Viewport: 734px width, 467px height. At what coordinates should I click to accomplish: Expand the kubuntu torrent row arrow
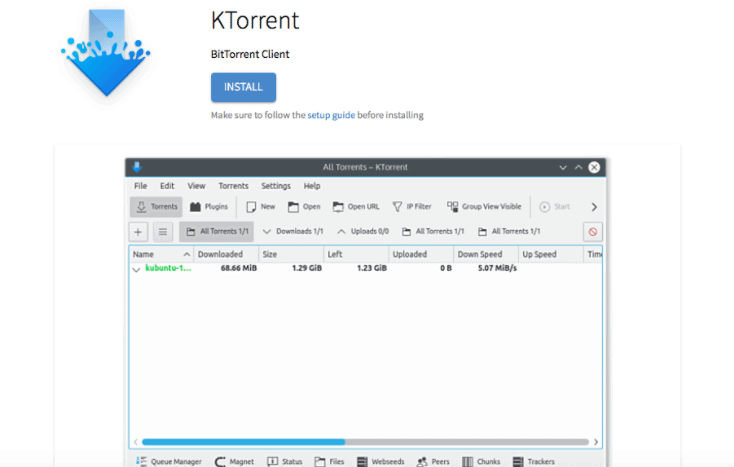pos(136,270)
